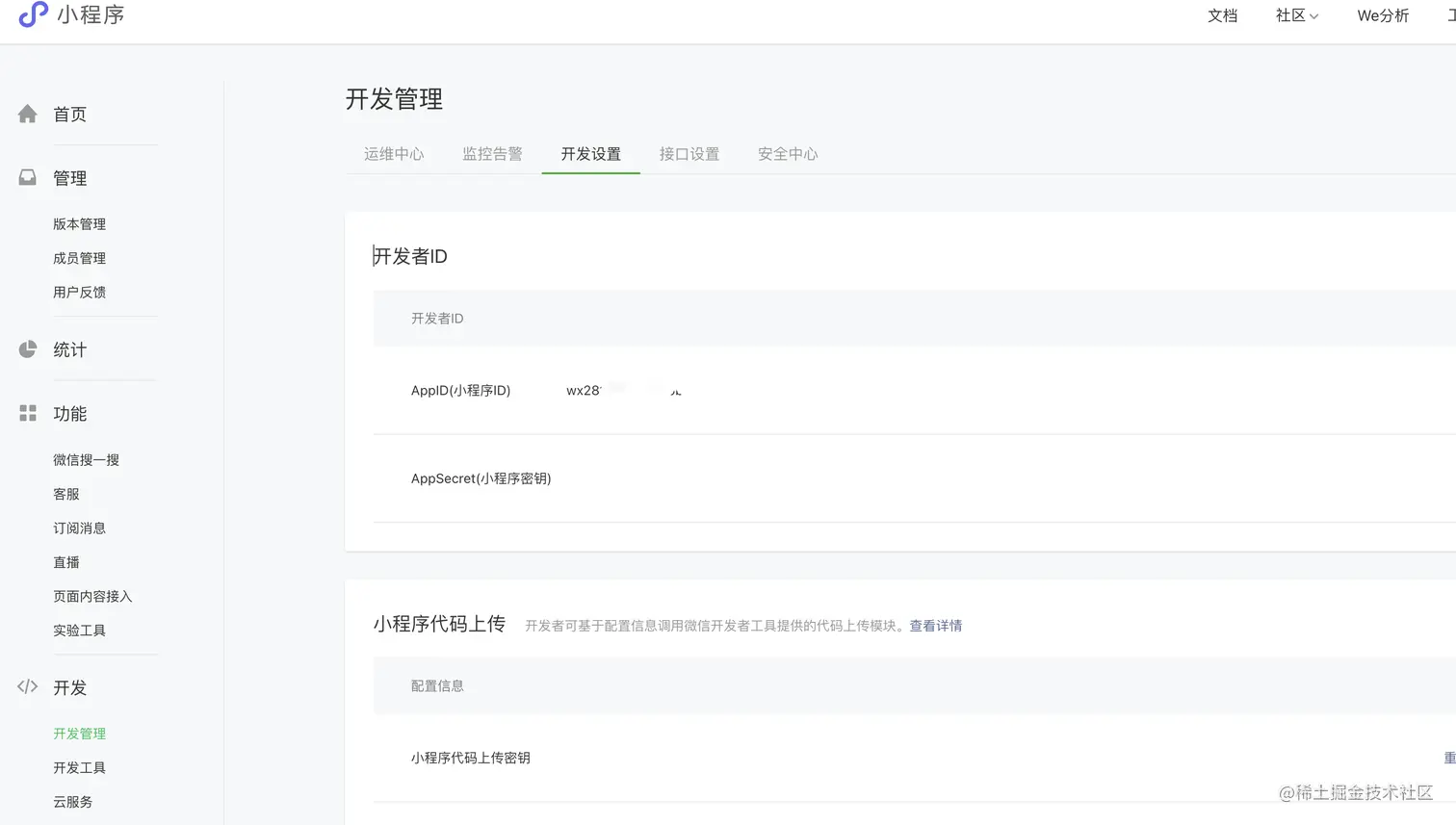This screenshot has height=825, width=1456.
Task: Click the AppSecret(小程序密钥) label
Action: coord(481,478)
